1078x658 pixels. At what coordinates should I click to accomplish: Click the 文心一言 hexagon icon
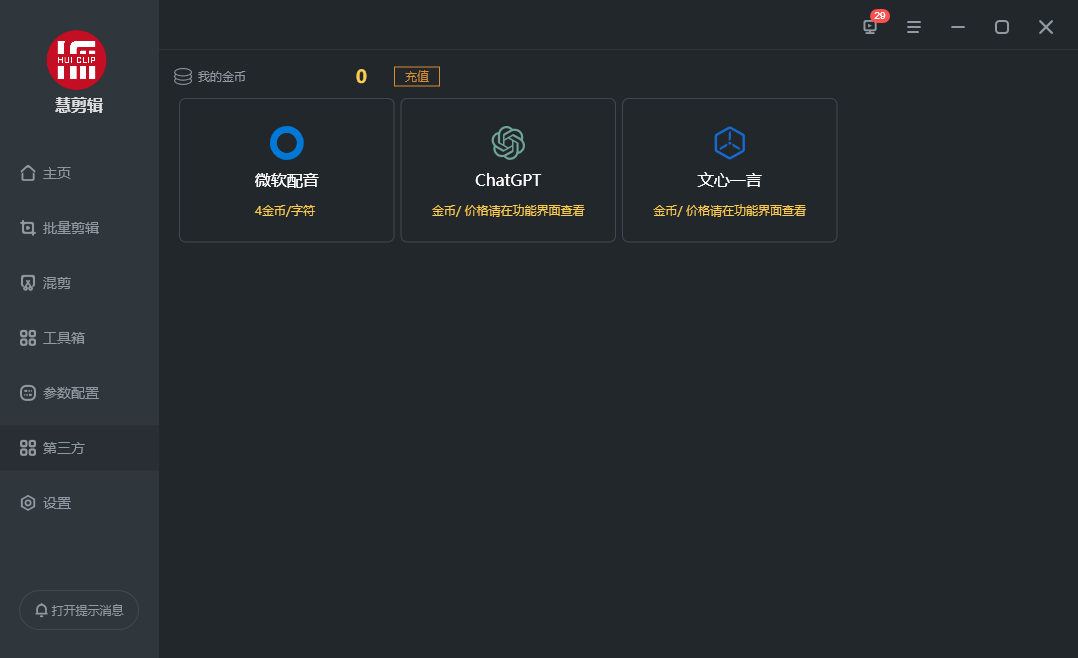pyautogui.click(x=730, y=143)
